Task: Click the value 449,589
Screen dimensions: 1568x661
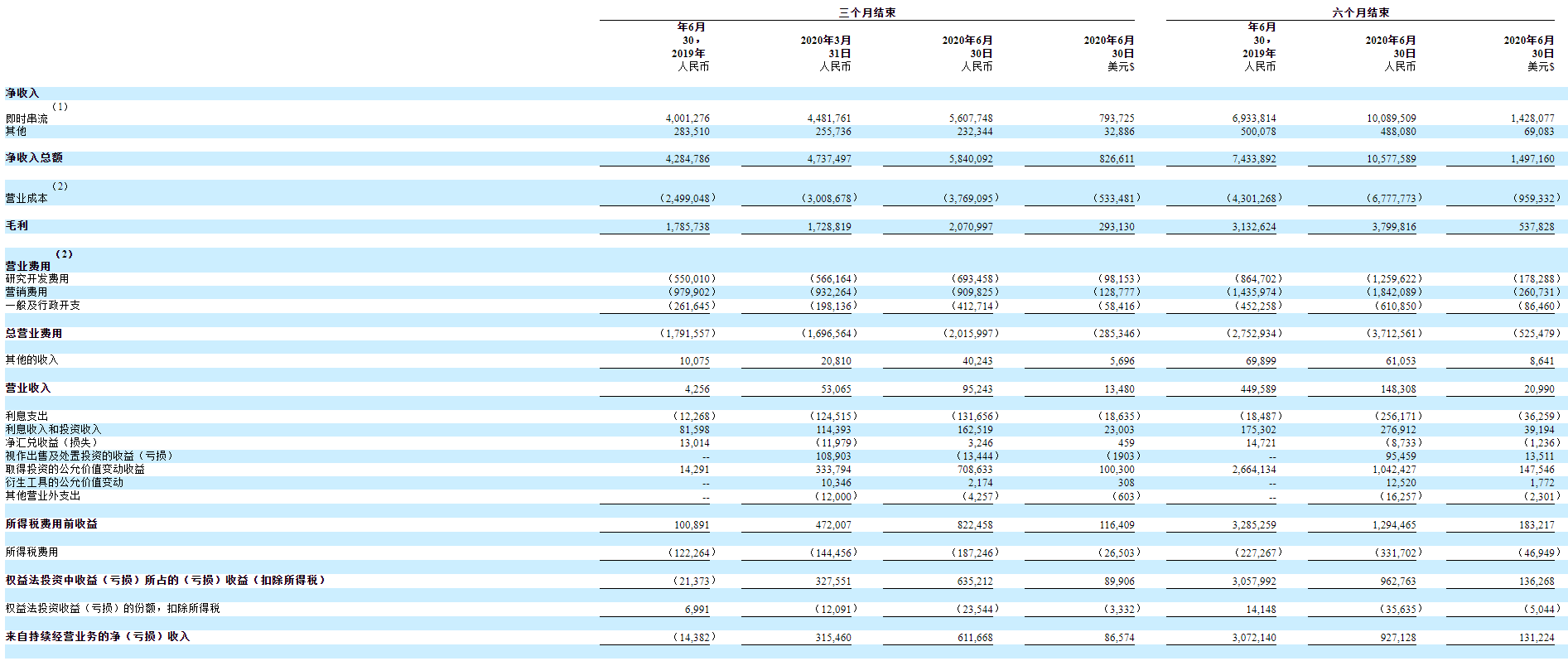Action: [x=1258, y=388]
